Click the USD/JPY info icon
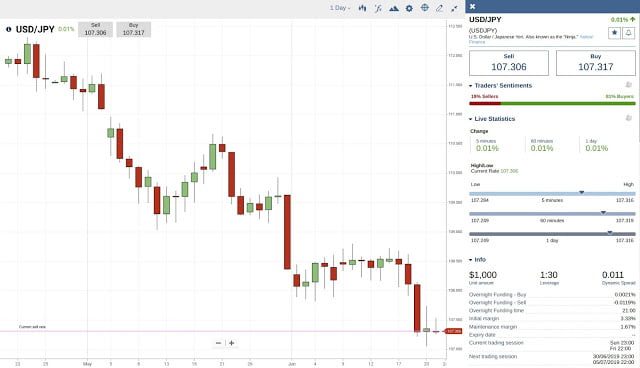This screenshot has height=368, width=640. pyautogui.click(x=8, y=29)
